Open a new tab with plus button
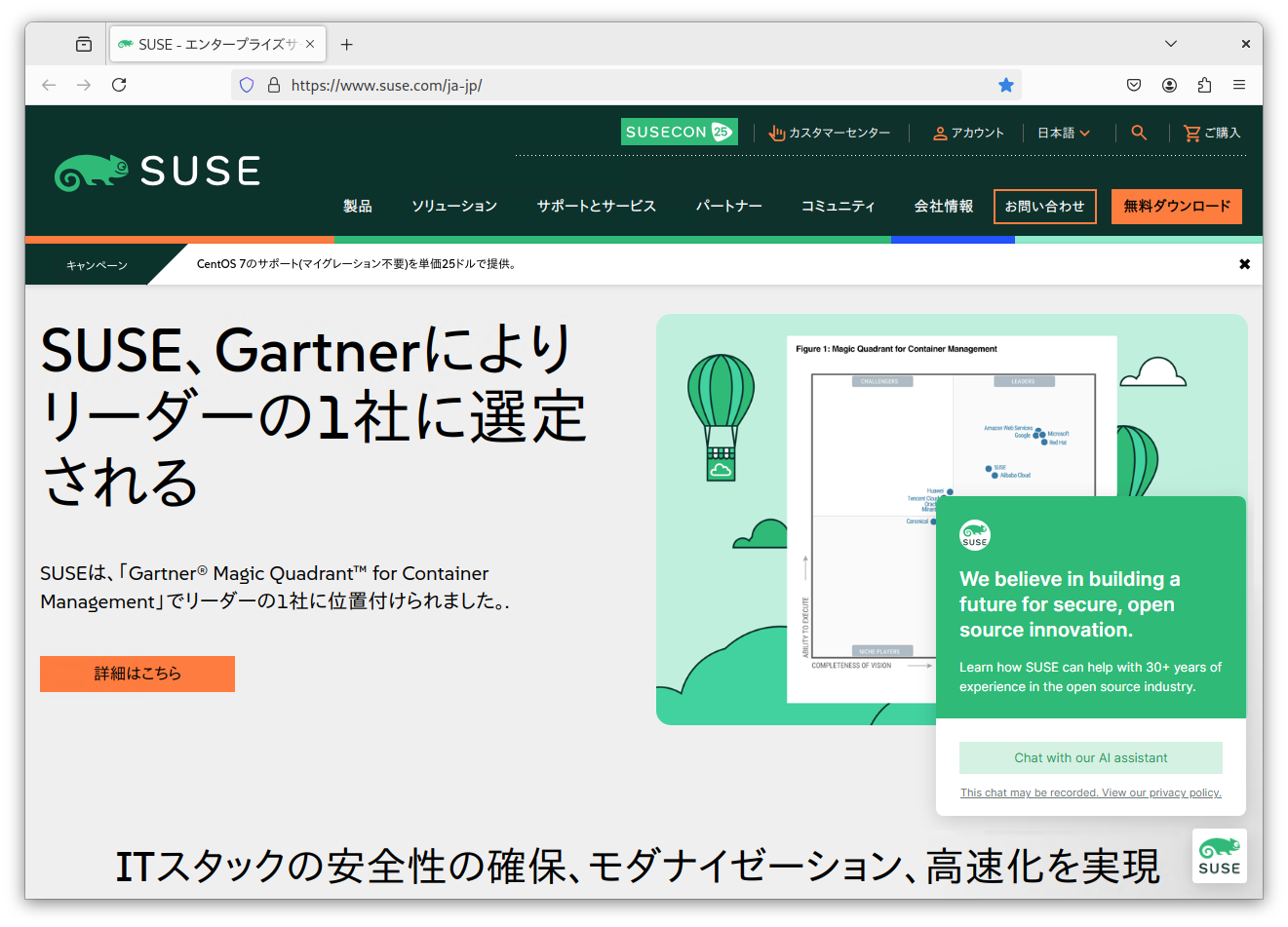The width and height of the screenshot is (1288, 927). coord(346,44)
